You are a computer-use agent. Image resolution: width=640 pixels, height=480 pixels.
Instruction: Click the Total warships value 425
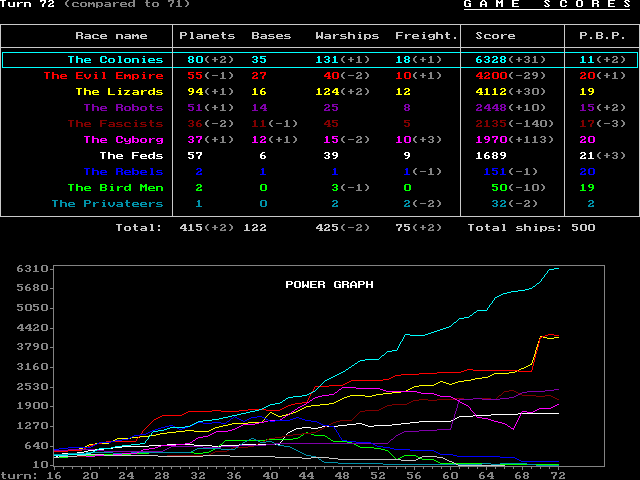click(x=327, y=227)
